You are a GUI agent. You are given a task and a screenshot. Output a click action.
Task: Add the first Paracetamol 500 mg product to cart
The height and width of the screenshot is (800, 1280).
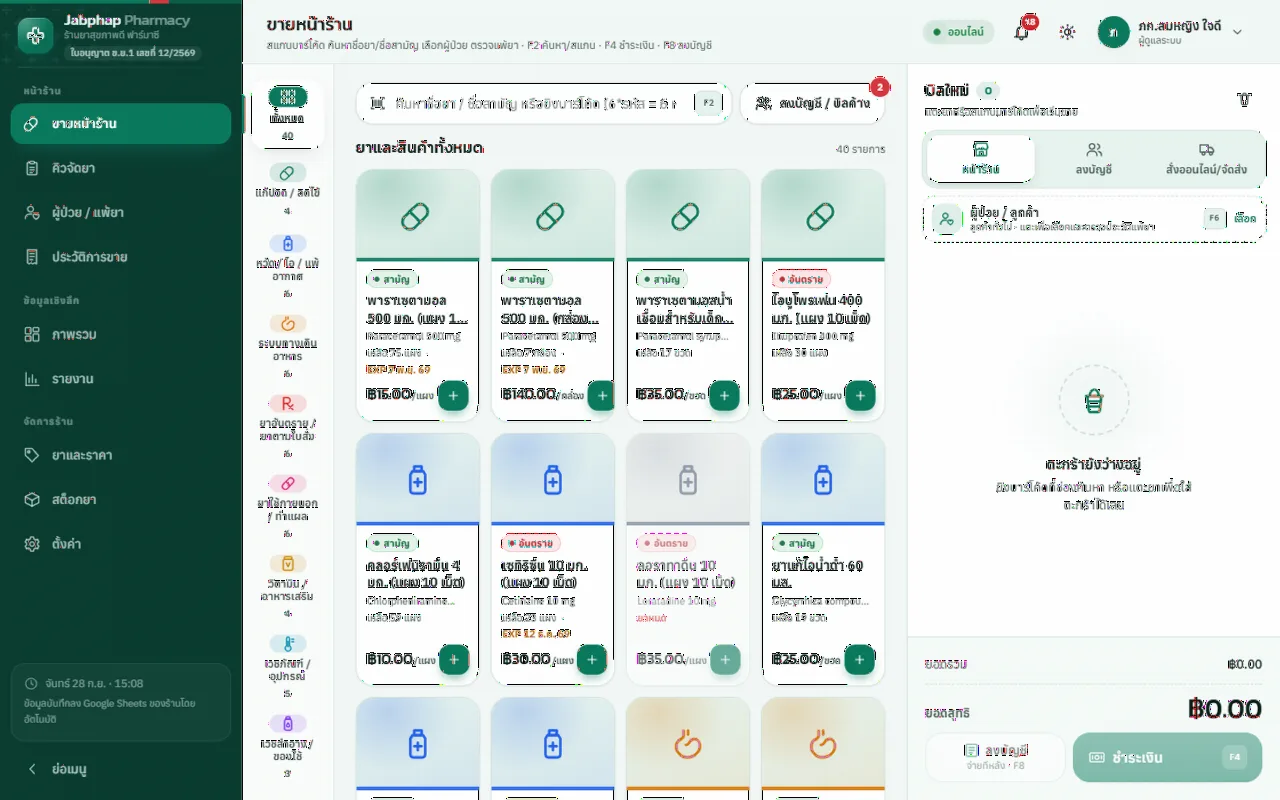tap(453, 395)
